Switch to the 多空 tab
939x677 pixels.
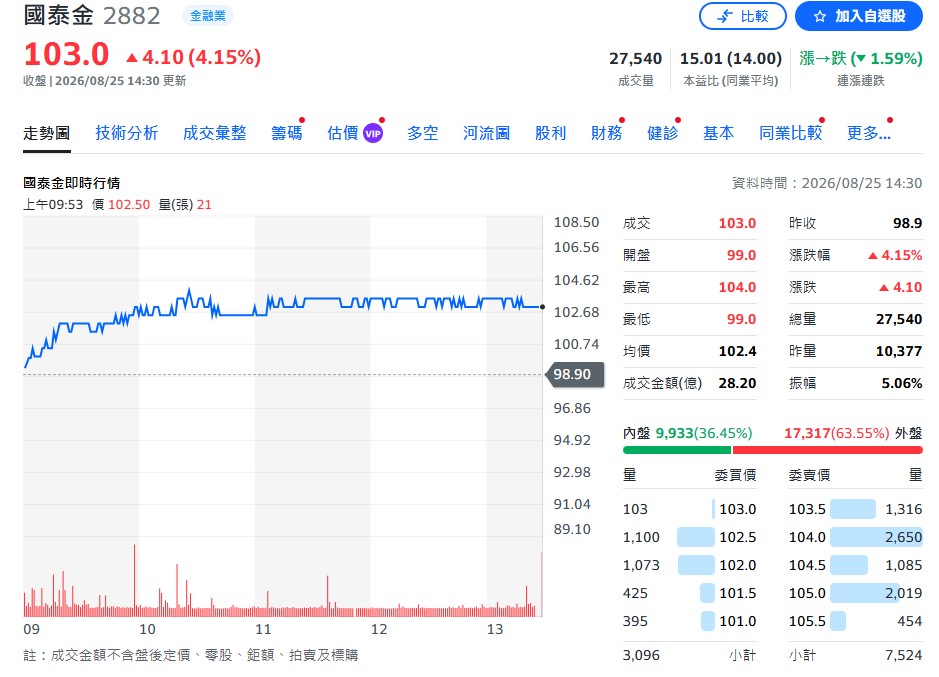pyautogui.click(x=422, y=133)
